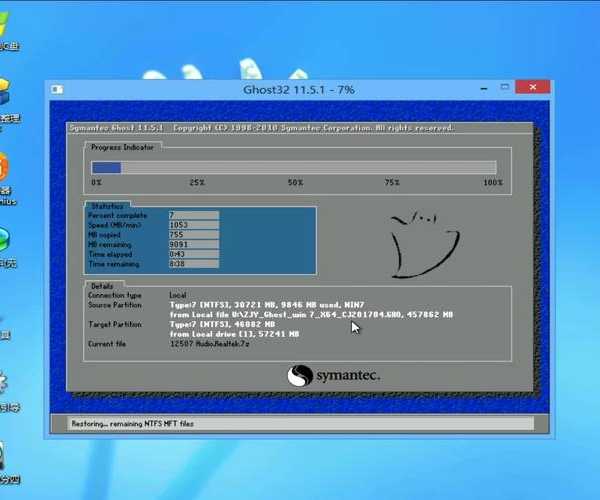Click the Time elapsed value 0:43
This screenshot has width=600, height=500.
(x=194, y=254)
